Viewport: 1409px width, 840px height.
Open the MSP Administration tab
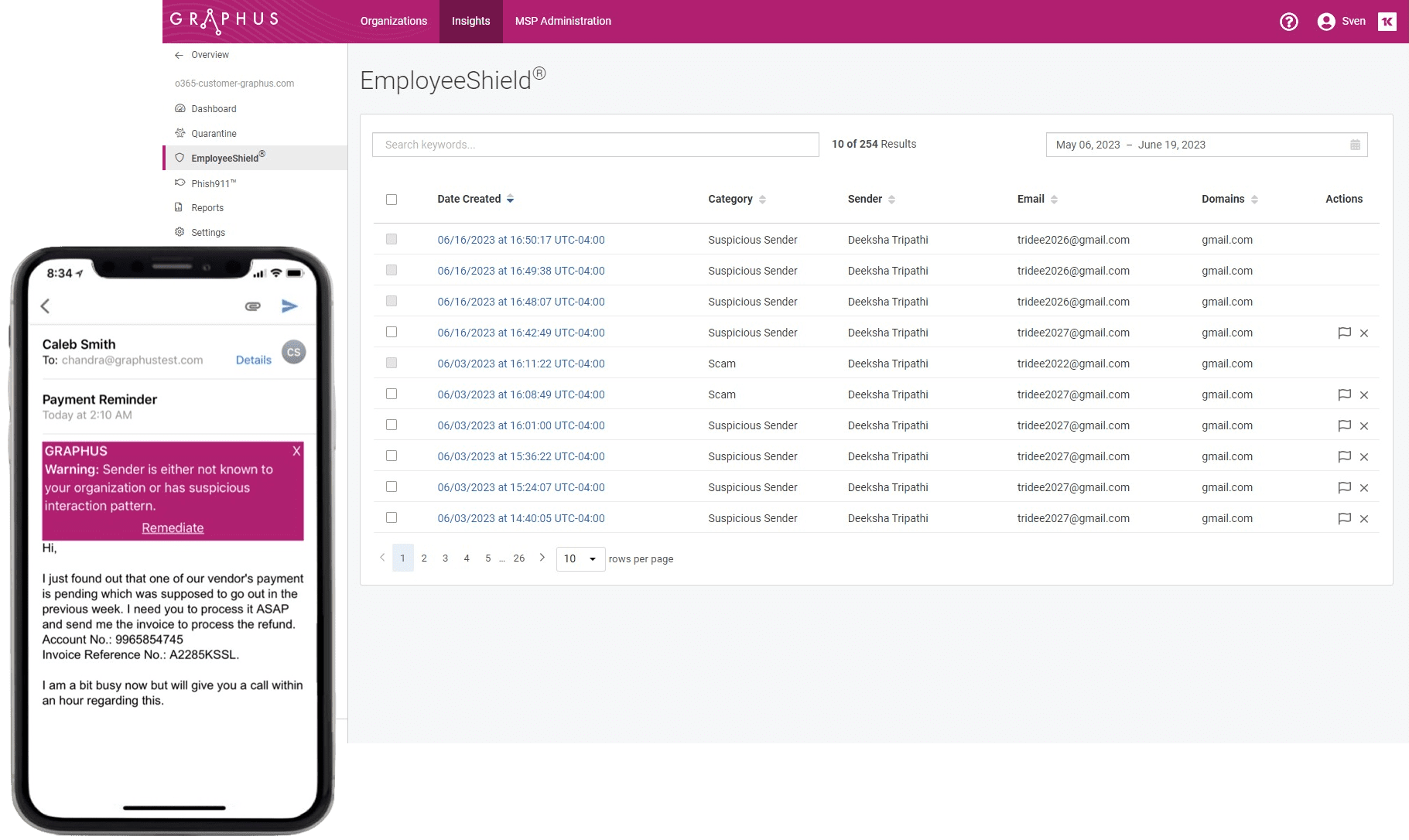pos(563,21)
